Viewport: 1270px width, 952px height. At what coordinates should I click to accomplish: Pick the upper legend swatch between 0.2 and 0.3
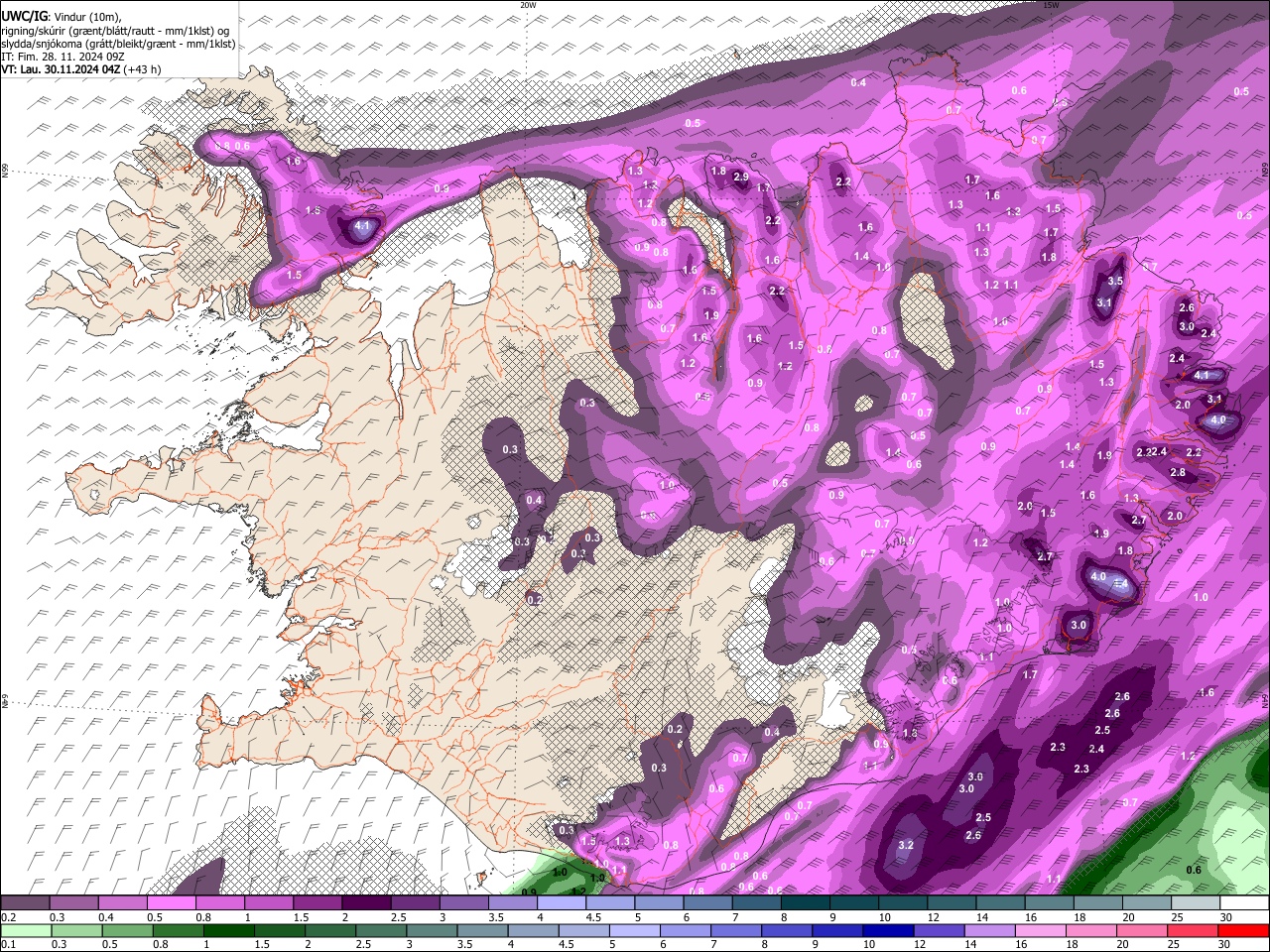pos(25,902)
